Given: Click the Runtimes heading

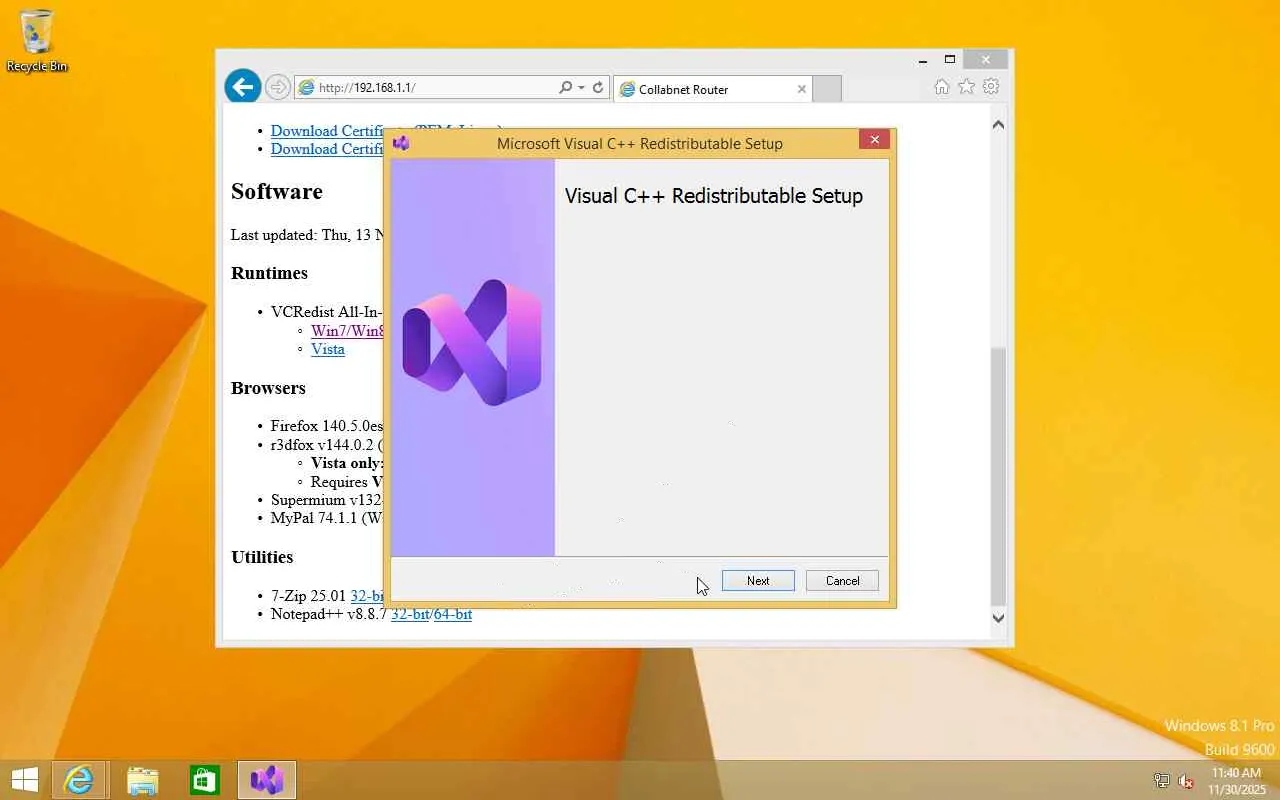Looking at the screenshot, I should click(269, 273).
